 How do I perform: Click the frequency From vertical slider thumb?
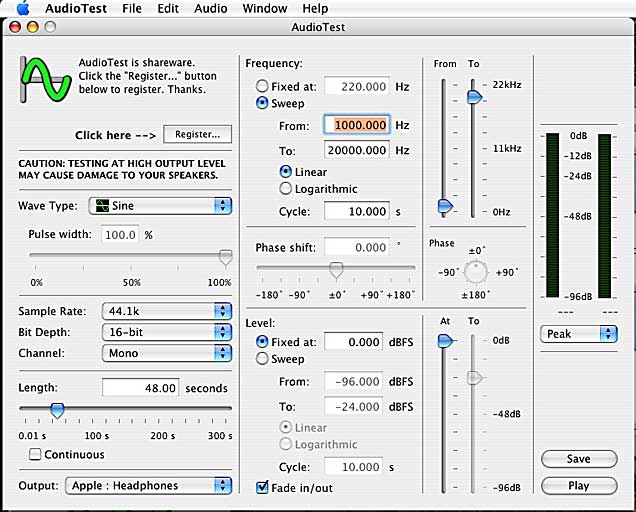[445, 206]
